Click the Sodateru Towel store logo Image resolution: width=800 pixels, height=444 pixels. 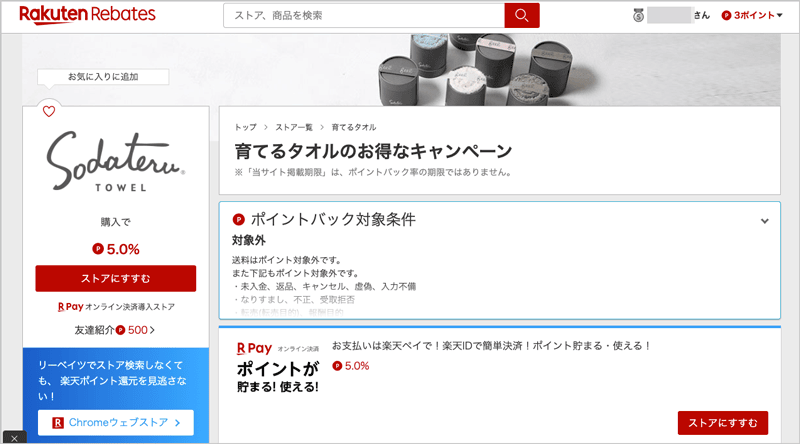point(116,161)
